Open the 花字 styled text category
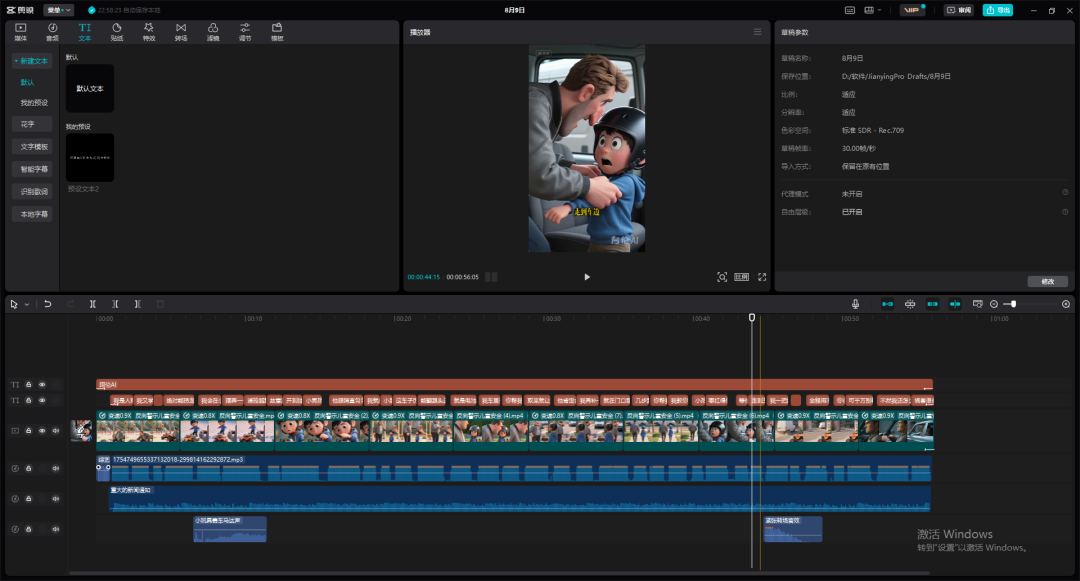Viewport: 1080px width, 581px height. tap(32, 125)
